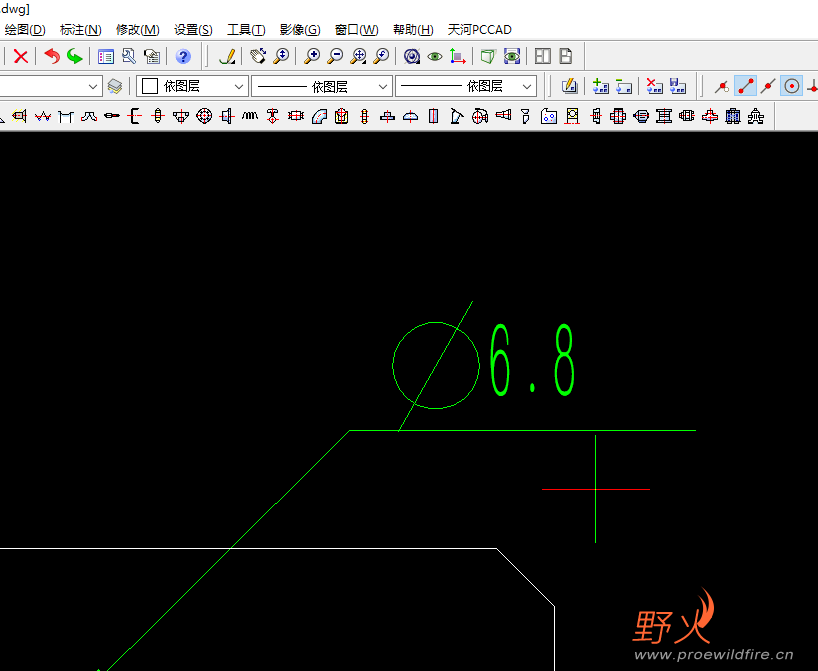818x671 pixels.
Task: Click the green redo arrow
Action: [x=75, y=57]
